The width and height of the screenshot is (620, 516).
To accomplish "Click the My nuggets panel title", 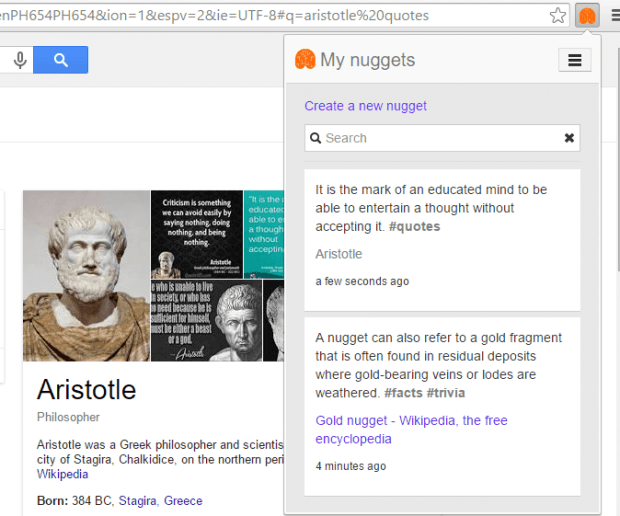I will click(367, 60).
